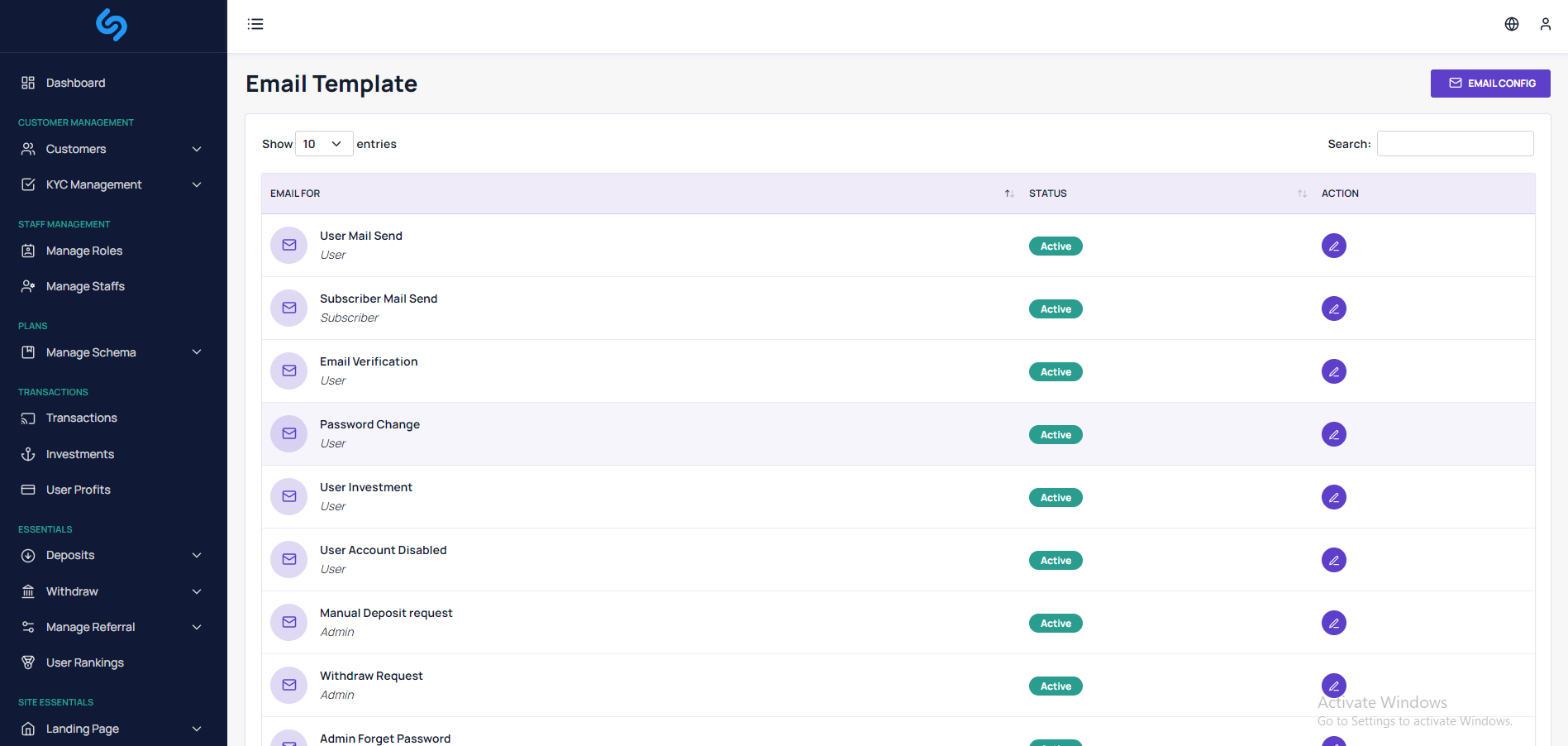Click Active badge for Subscriber Mail Send

coord(1055,309)
